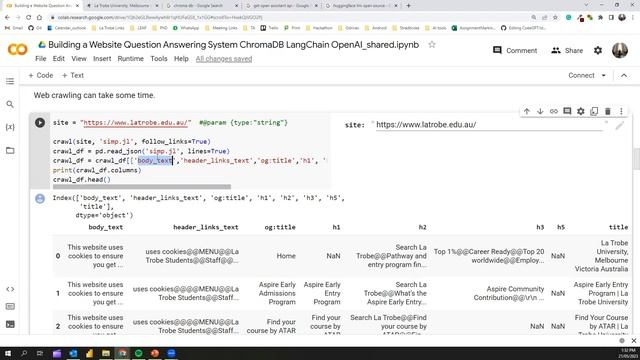Open the terminal icon in sidebar
Image resolution: width=640 pixels, height=360 pixels.
coord(10,324)
